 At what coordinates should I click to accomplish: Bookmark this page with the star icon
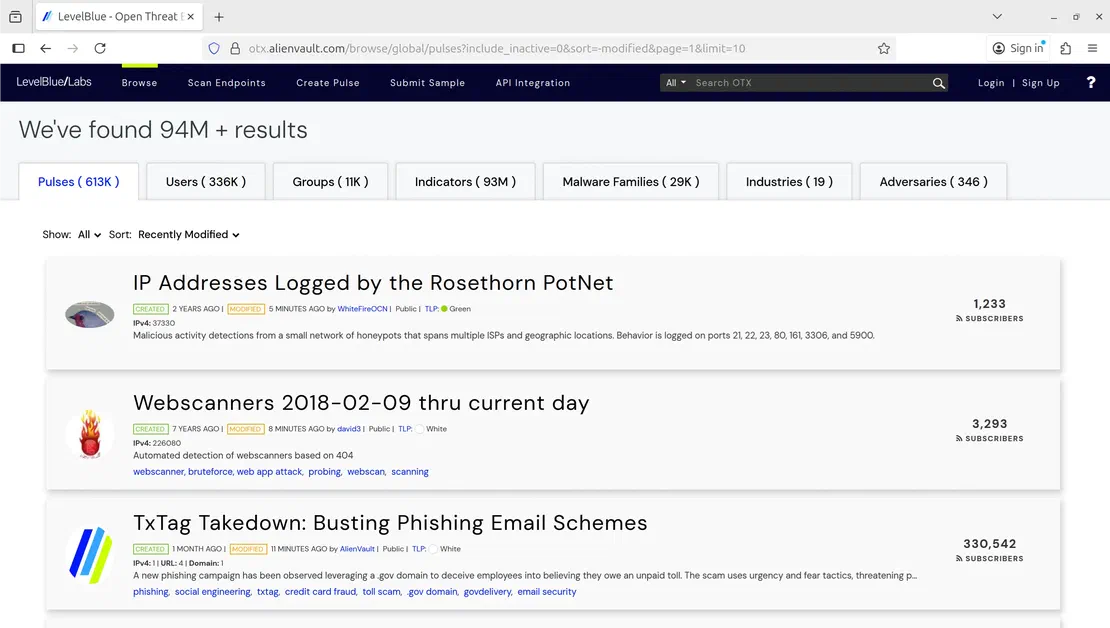pos(883,48)
